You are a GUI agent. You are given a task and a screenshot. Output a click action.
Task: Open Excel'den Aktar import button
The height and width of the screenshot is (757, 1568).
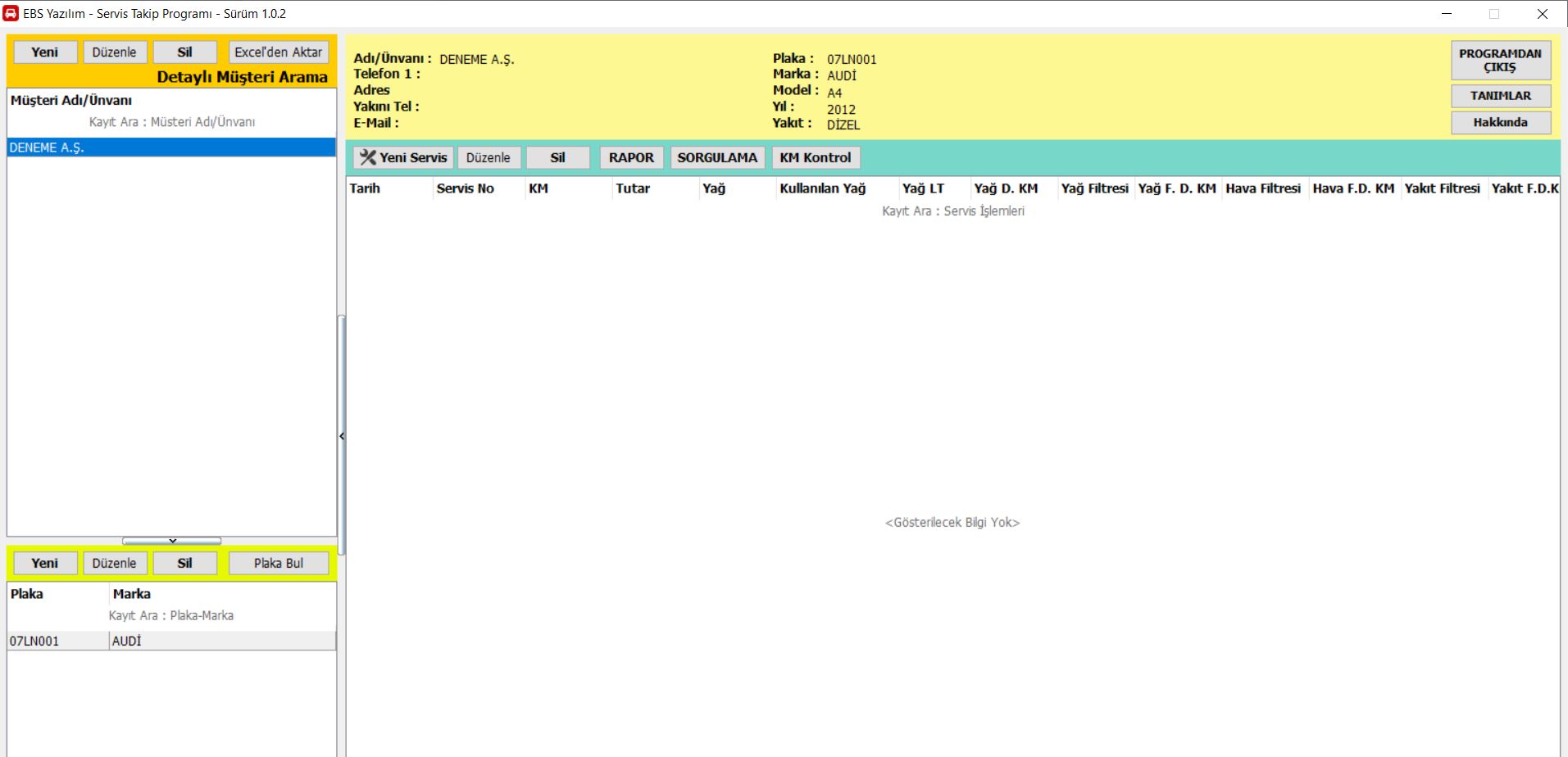pos(278,52)
